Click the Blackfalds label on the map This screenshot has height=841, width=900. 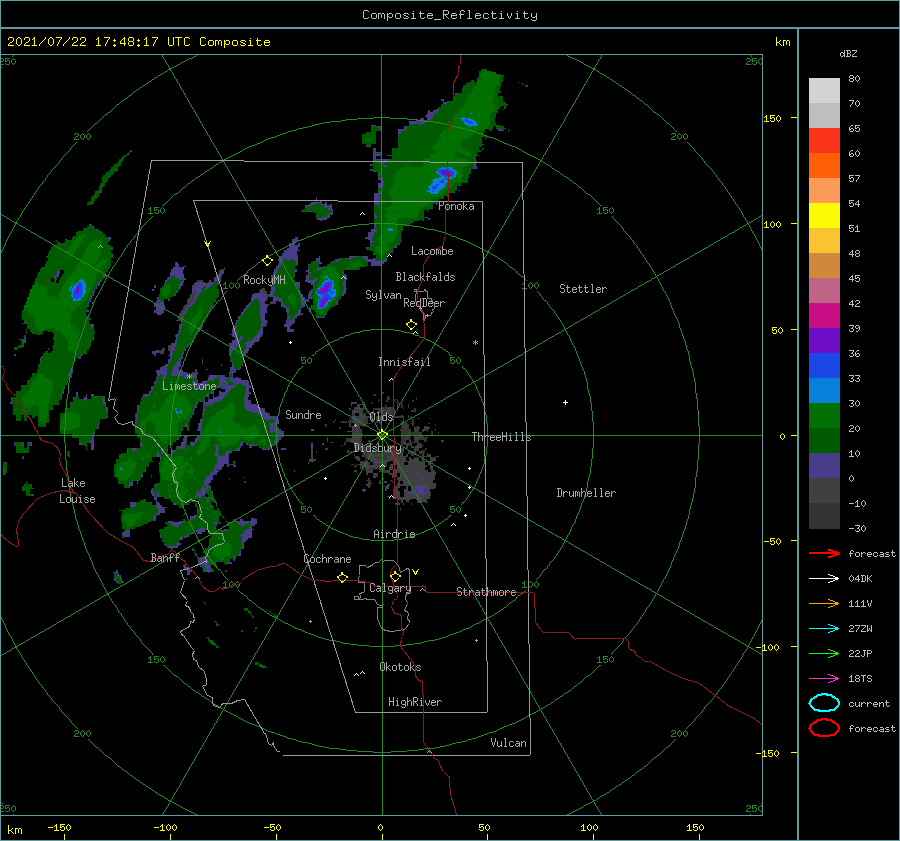tap(425, 277)
